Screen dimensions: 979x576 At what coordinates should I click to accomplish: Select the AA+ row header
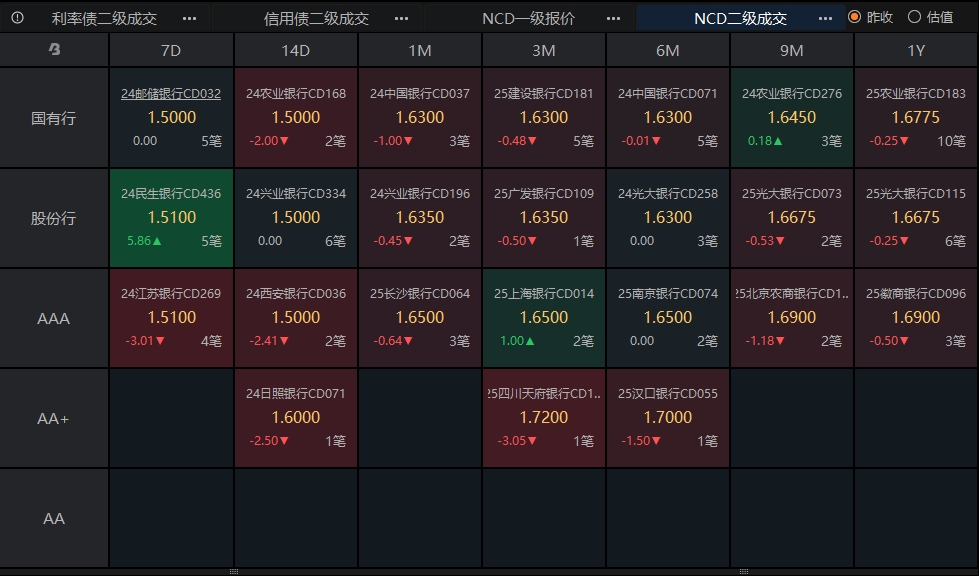[54, 418]
